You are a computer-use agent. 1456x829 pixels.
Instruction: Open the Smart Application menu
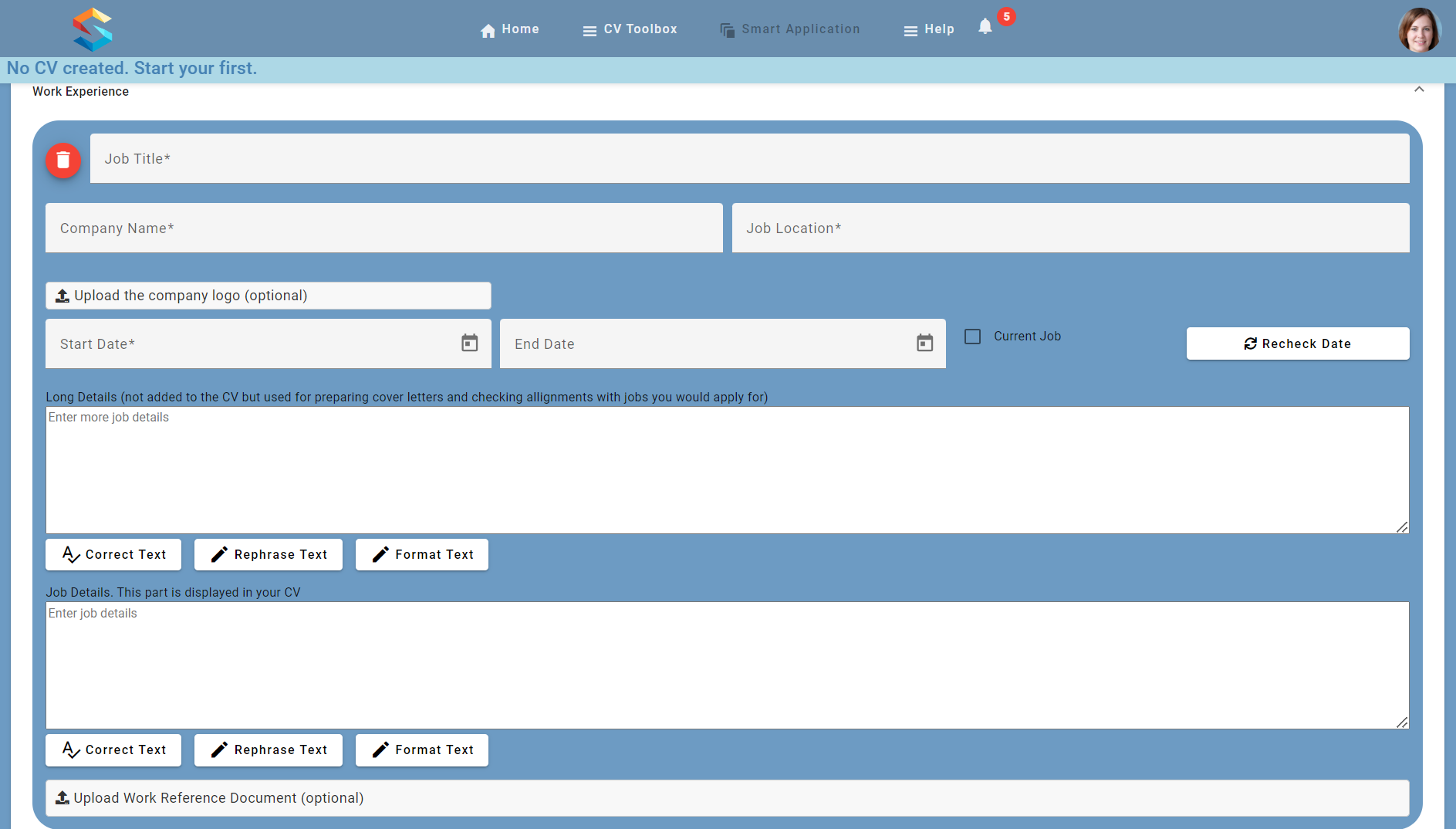click(x=790, y=29)
